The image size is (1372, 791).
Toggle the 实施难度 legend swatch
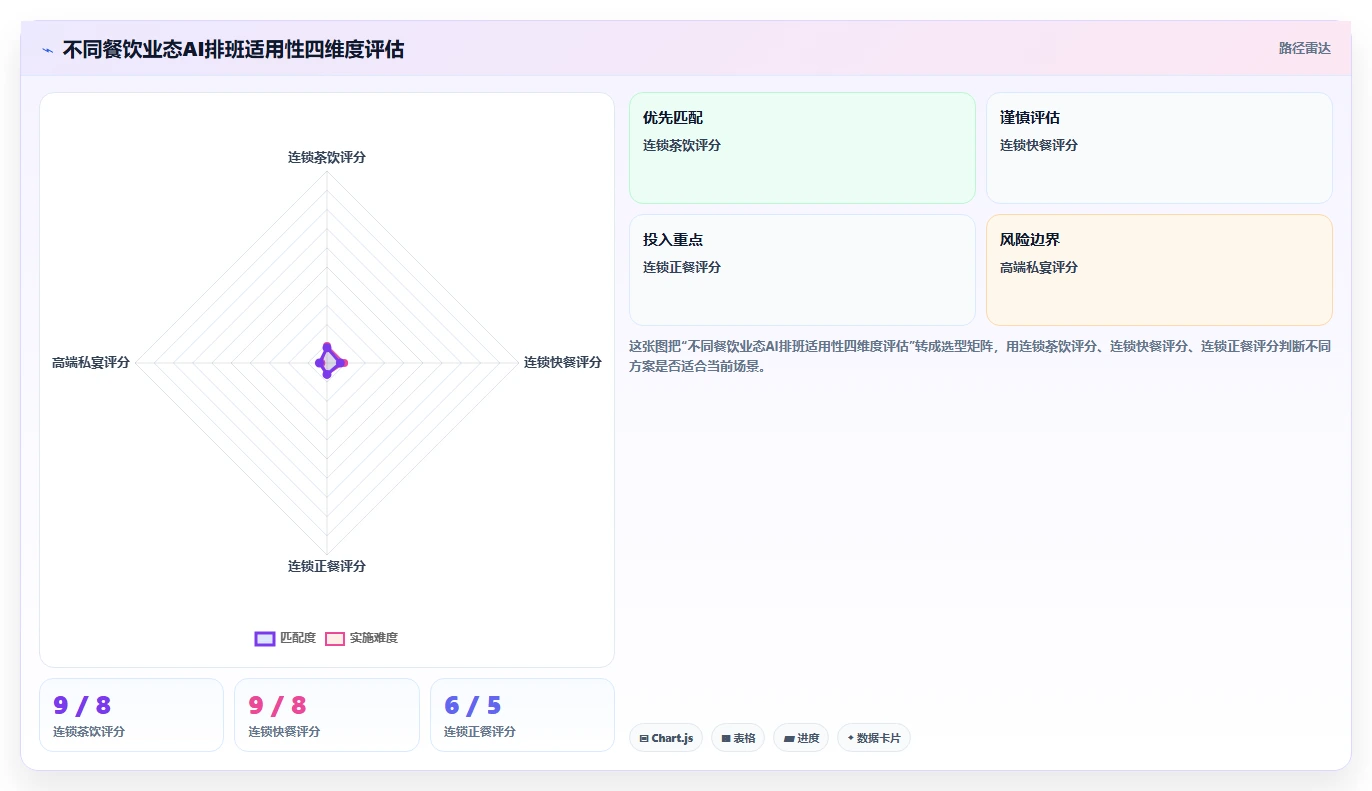pos(335,639)
